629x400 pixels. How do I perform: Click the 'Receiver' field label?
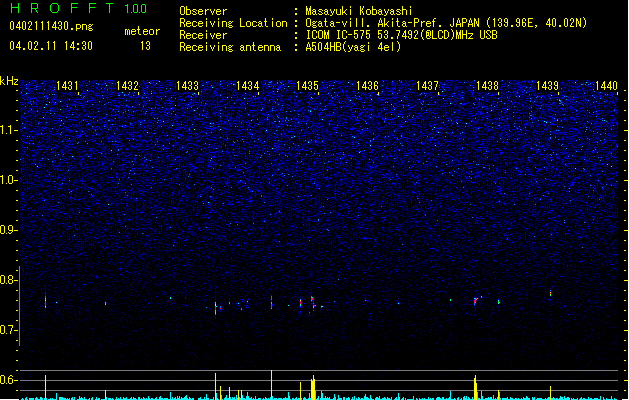pos(203,35)
